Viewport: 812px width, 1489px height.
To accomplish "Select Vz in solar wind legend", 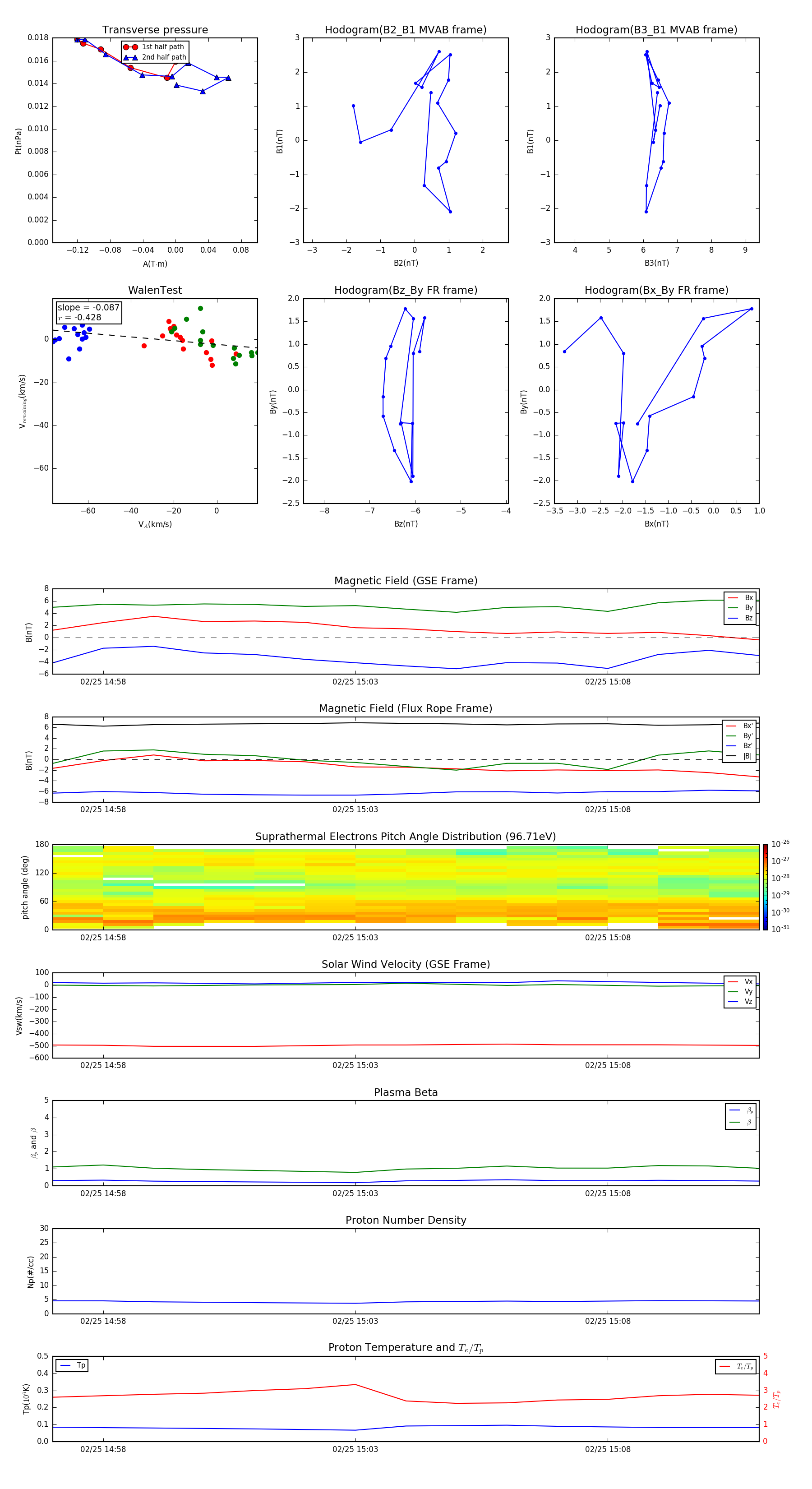I will click(x=740, y=1002).
